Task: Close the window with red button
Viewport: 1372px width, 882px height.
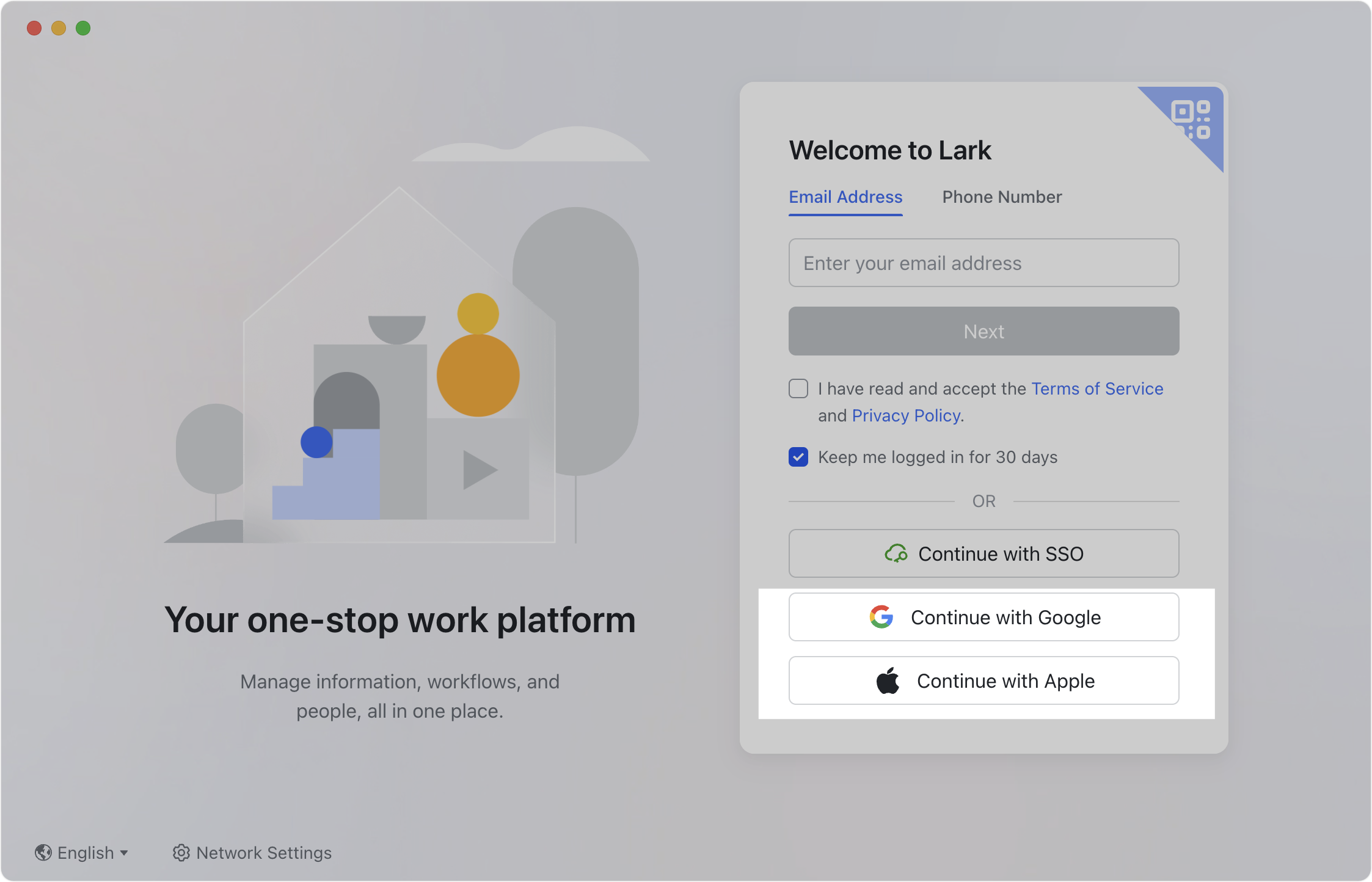Action: (34, 28)
